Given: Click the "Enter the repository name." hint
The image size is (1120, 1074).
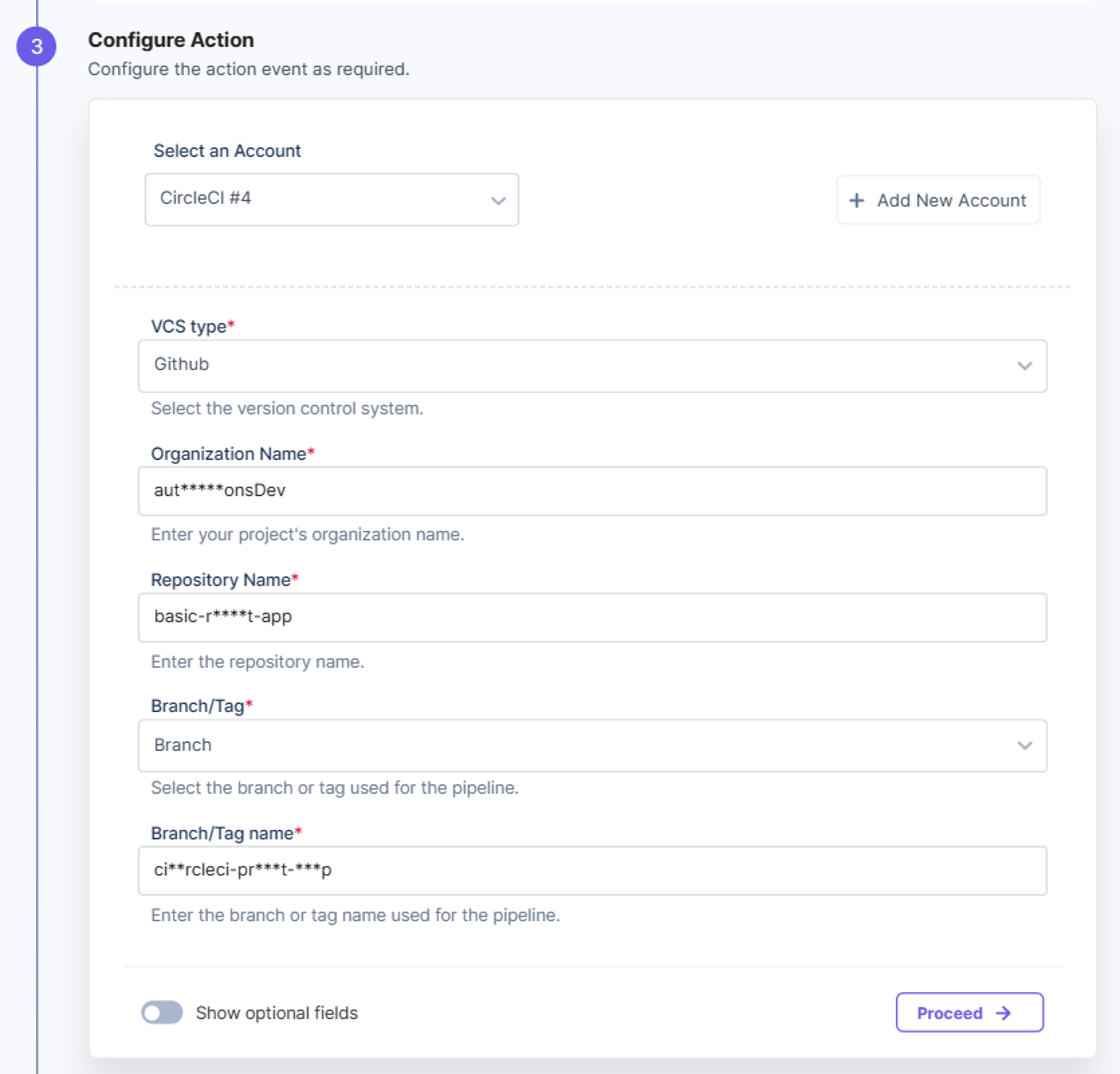Looking at the screenshot, I should (x=257, y=662).
